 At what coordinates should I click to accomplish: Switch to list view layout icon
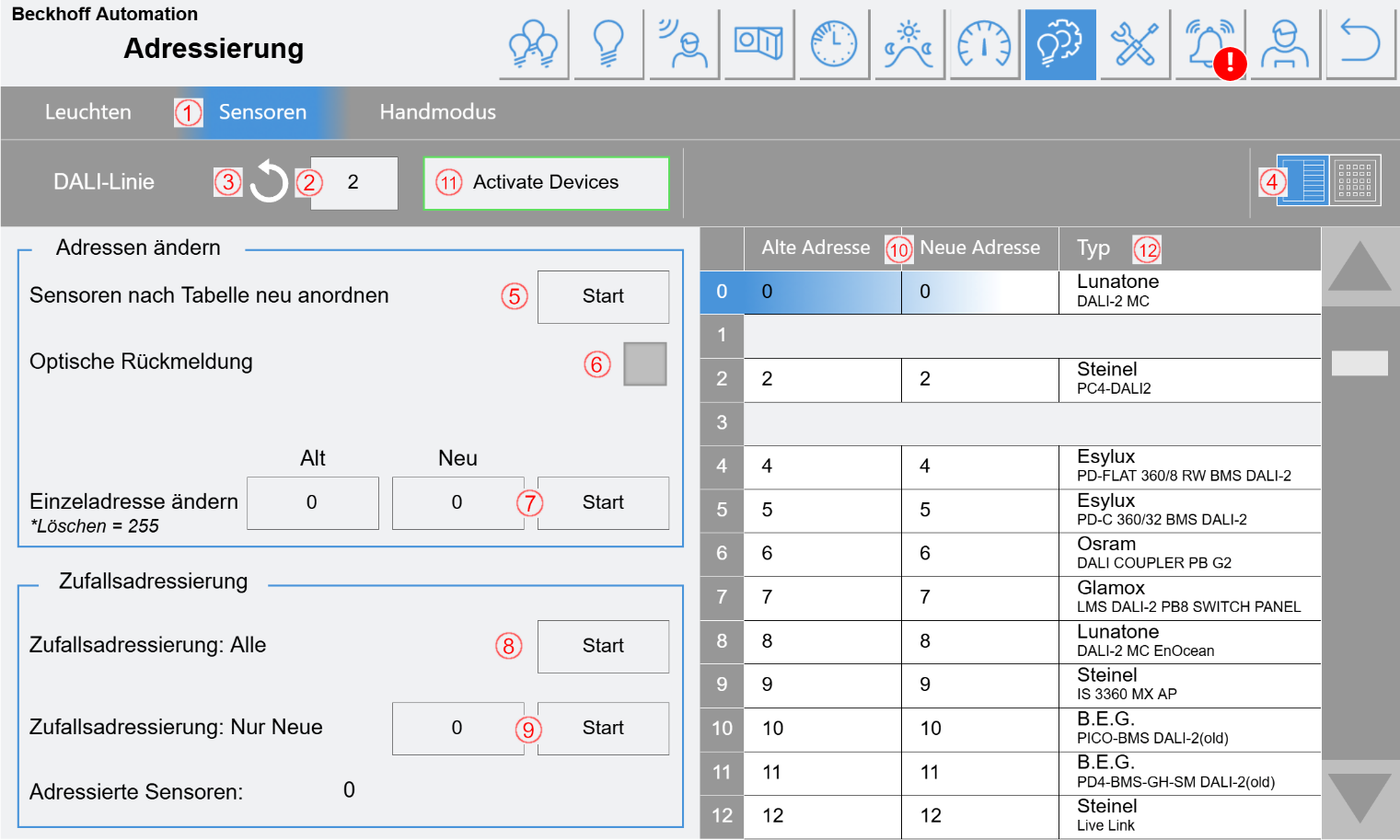(1302, 180)
